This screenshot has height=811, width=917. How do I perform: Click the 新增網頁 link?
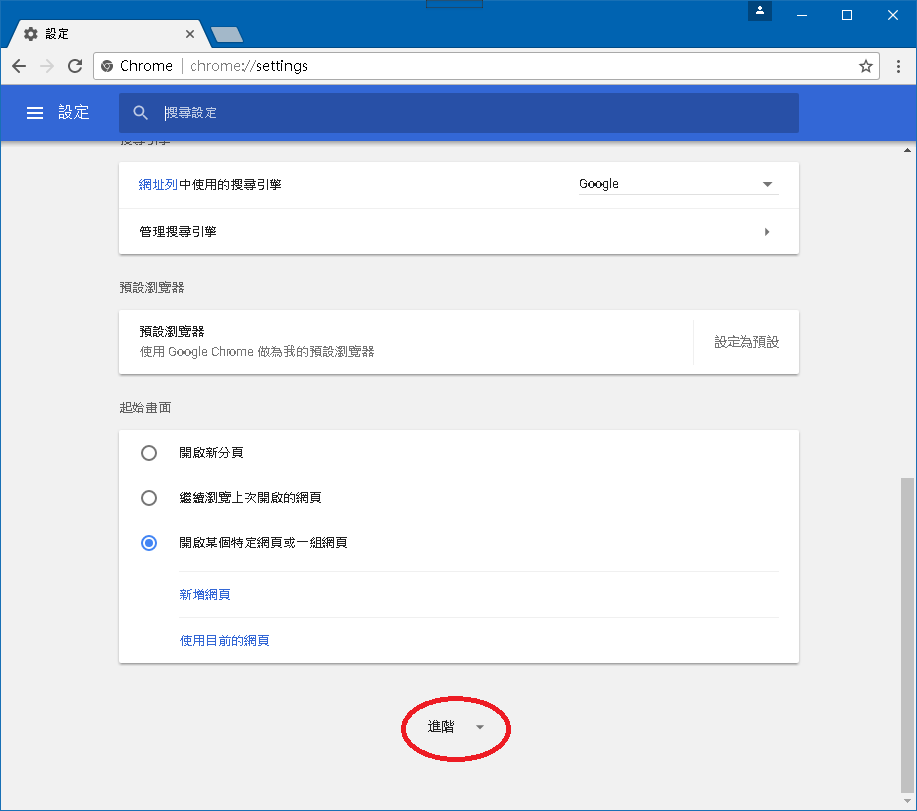pos(205,595)
